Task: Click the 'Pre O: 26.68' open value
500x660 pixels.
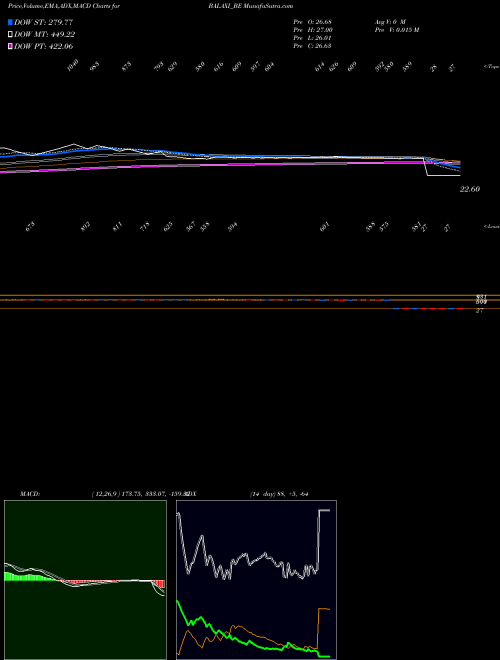Action: tap(313, 21)
